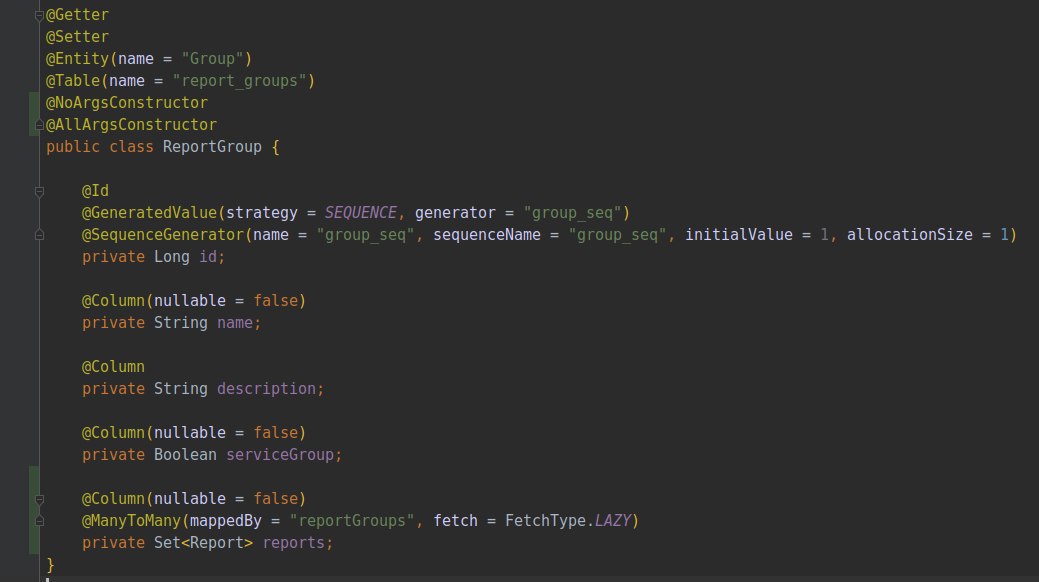Click the "reportGroups" string
Viewport: 1039px width, 582px height.
pyautogui.click(x=352, y=520)
